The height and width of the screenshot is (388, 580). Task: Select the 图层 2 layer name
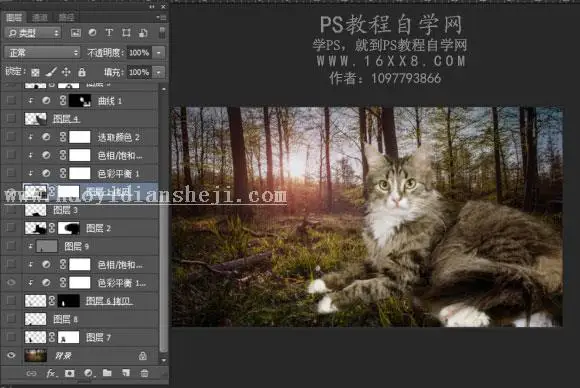[x=98, y=228]
